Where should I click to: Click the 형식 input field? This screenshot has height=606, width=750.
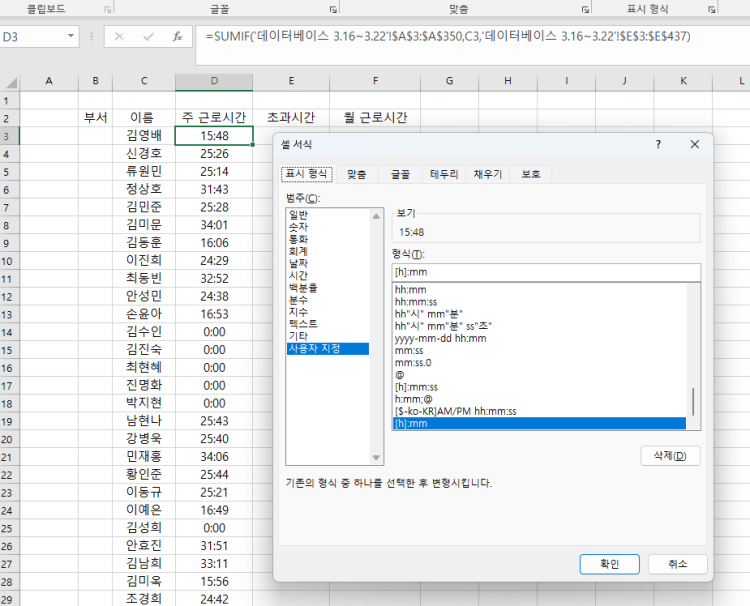pos(546,272)
